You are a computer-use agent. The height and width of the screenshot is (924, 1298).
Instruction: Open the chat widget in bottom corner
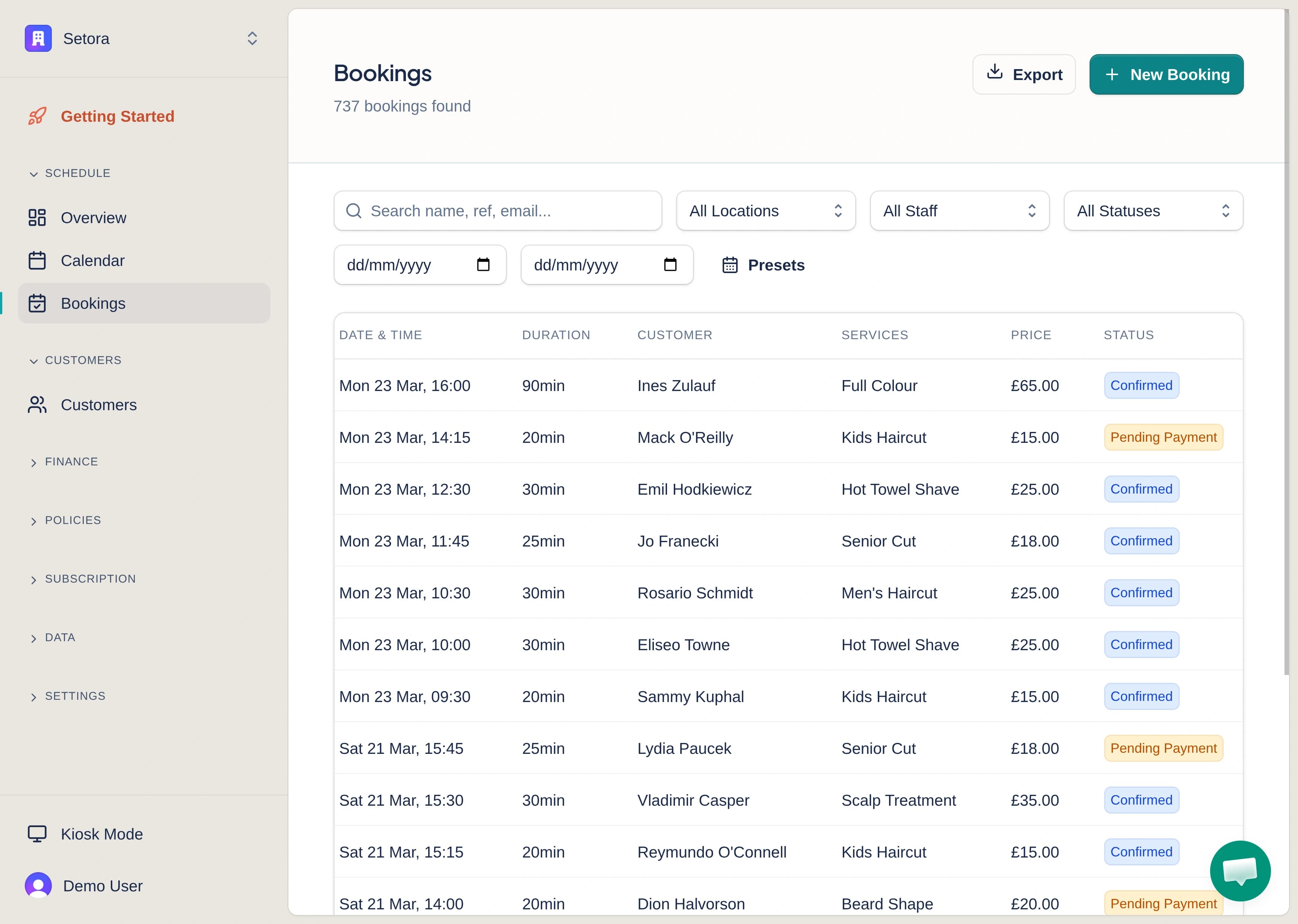click(x=1241, y=871)
